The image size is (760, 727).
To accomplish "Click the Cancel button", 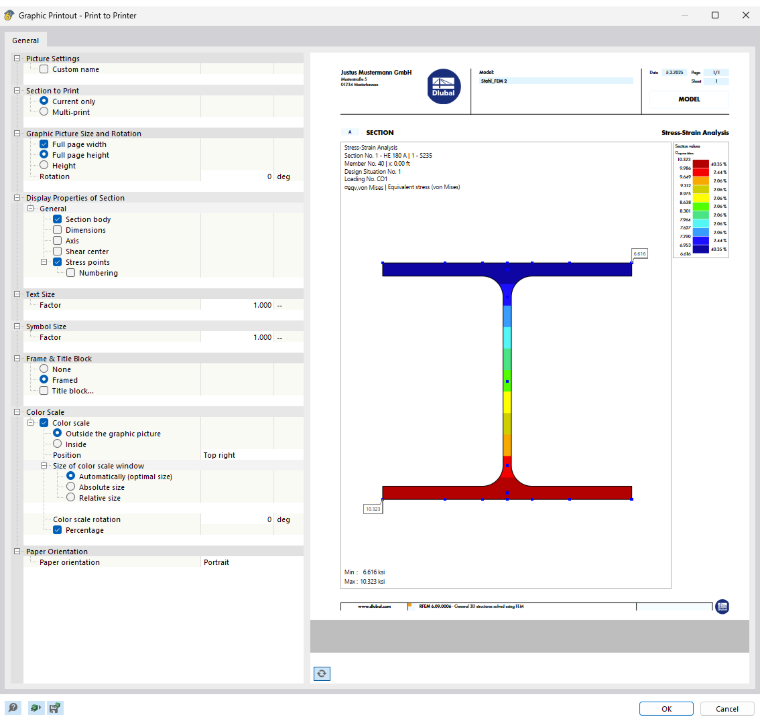I will (x=727, y=709).
